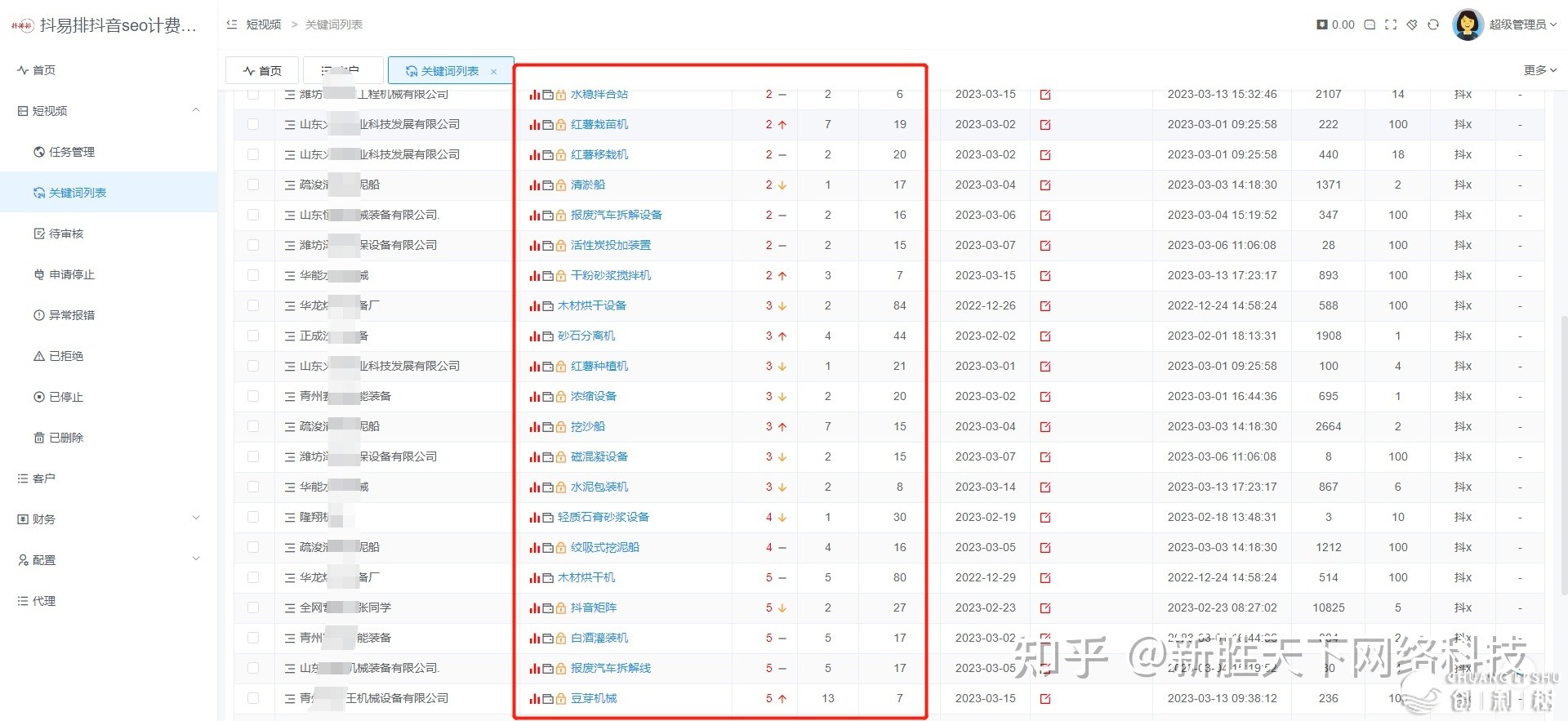
Task: Expand the 更多 dropdown menu
Action: pos(1539,70)
